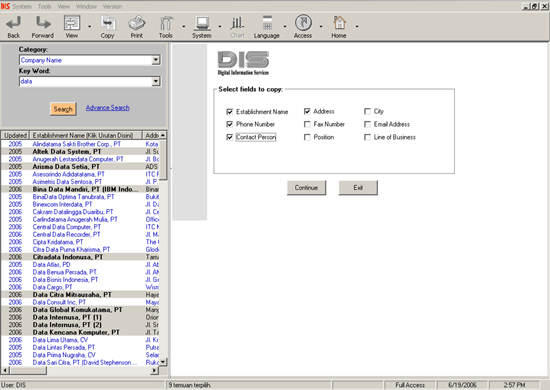Select Central Data Computer, PT row
Viewport: 550px width, 390px height.
click(x=80, y=227)
